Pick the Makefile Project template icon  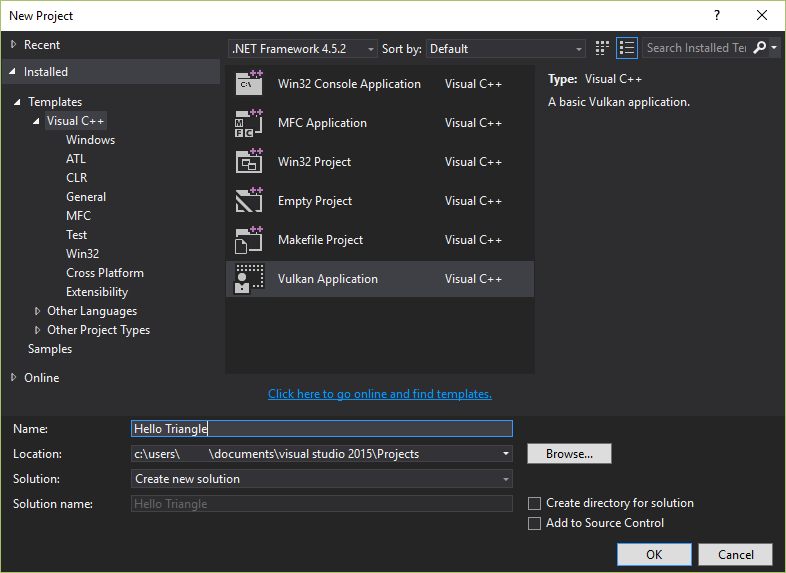248,240
